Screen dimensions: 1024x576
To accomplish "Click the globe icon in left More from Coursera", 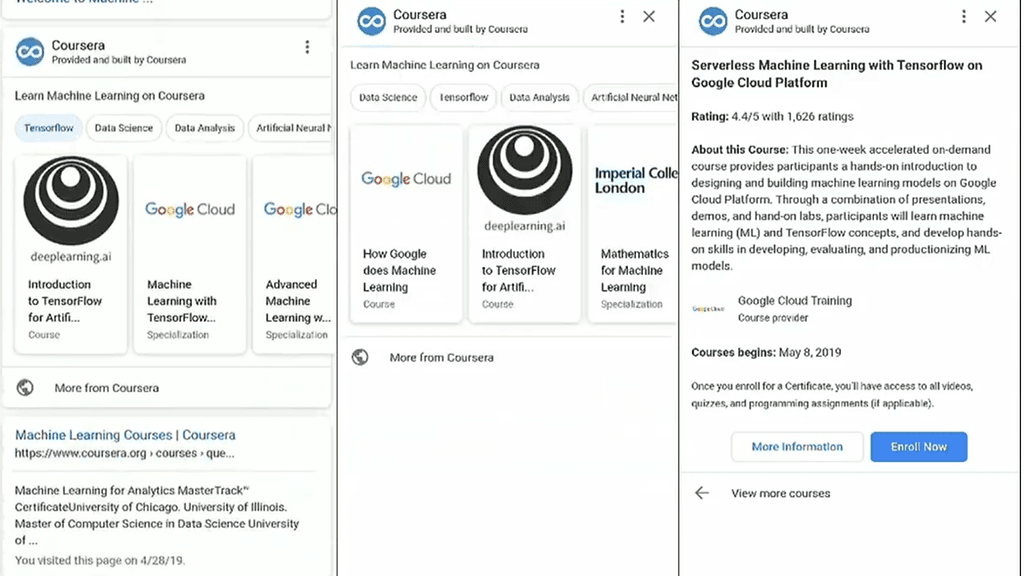I will [x=26, y=388].
